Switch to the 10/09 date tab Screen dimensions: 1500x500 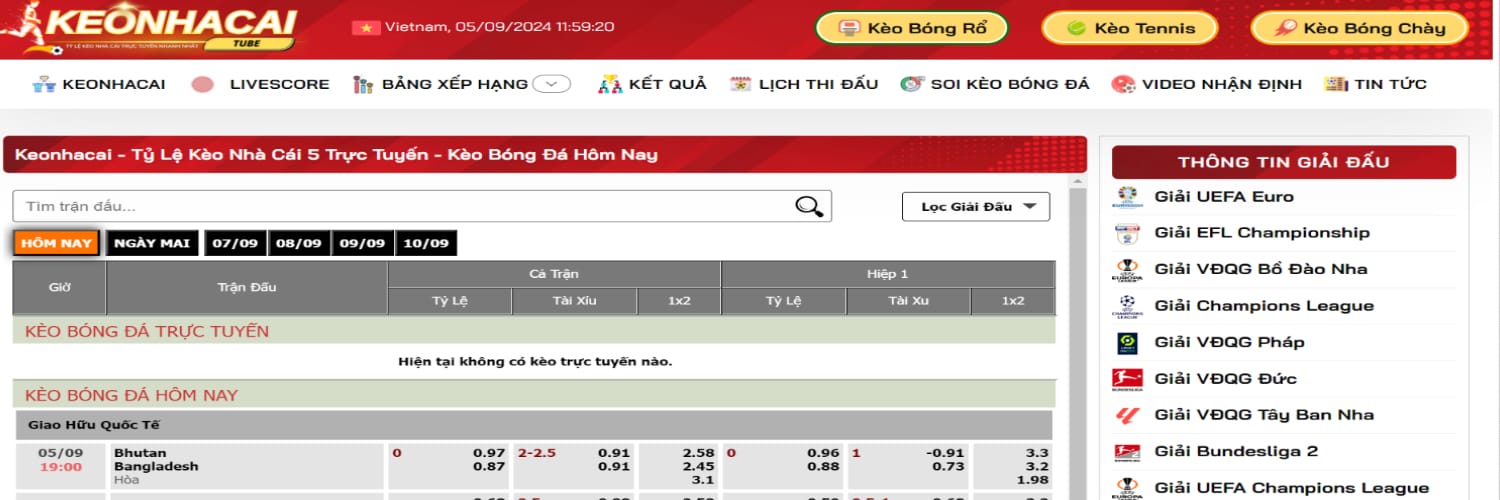pyautogui.click(x=426, y=243)
